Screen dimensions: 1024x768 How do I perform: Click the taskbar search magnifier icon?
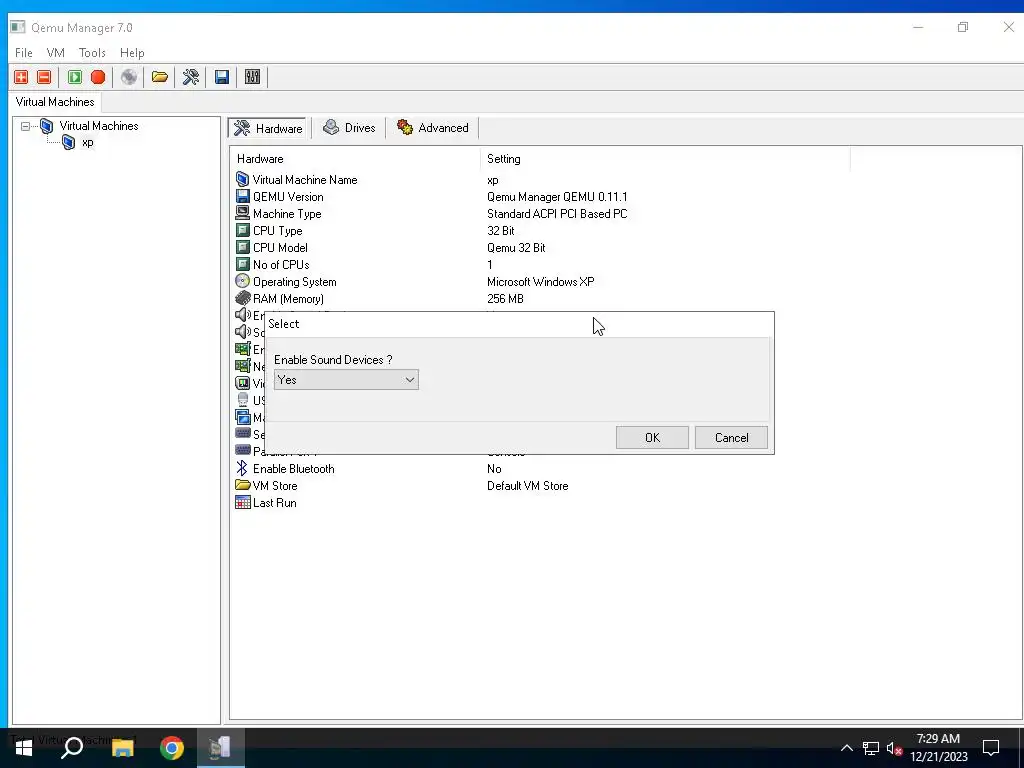click(72, 748)
